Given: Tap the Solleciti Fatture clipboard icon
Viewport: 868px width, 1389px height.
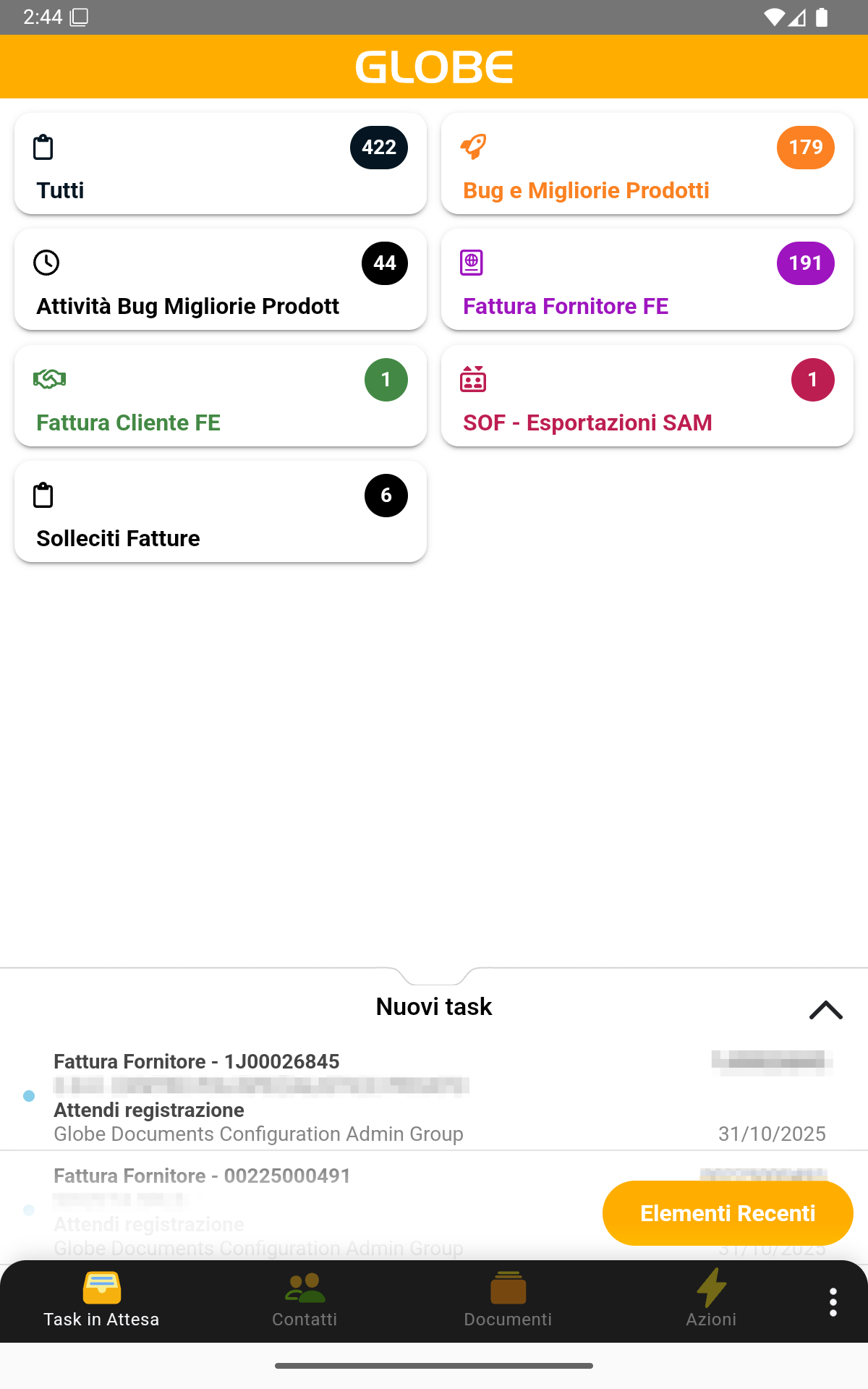Looking at the screenshot, I should 43,496.
